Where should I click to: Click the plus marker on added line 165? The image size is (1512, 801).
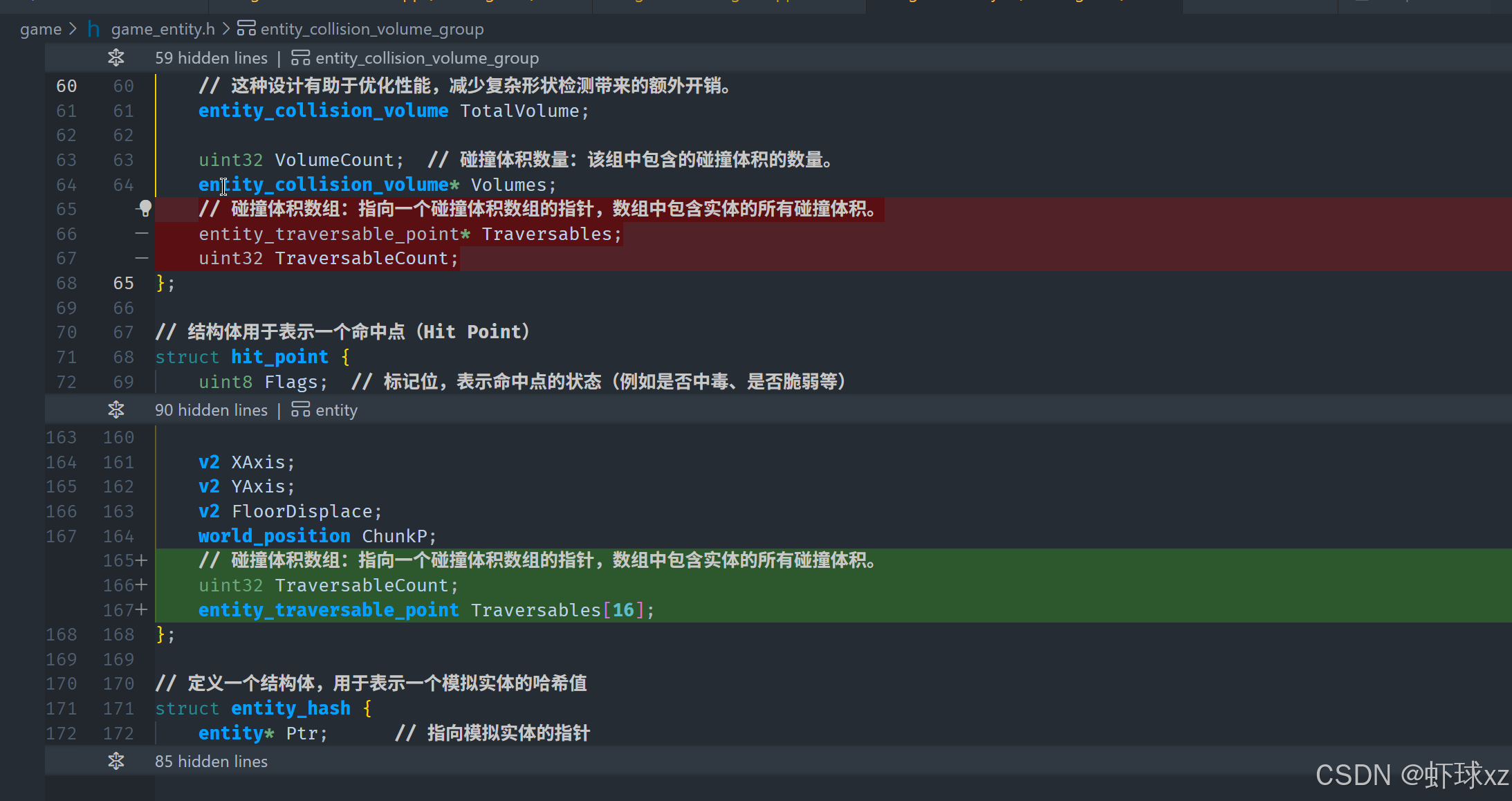click(x=142, y=560)
